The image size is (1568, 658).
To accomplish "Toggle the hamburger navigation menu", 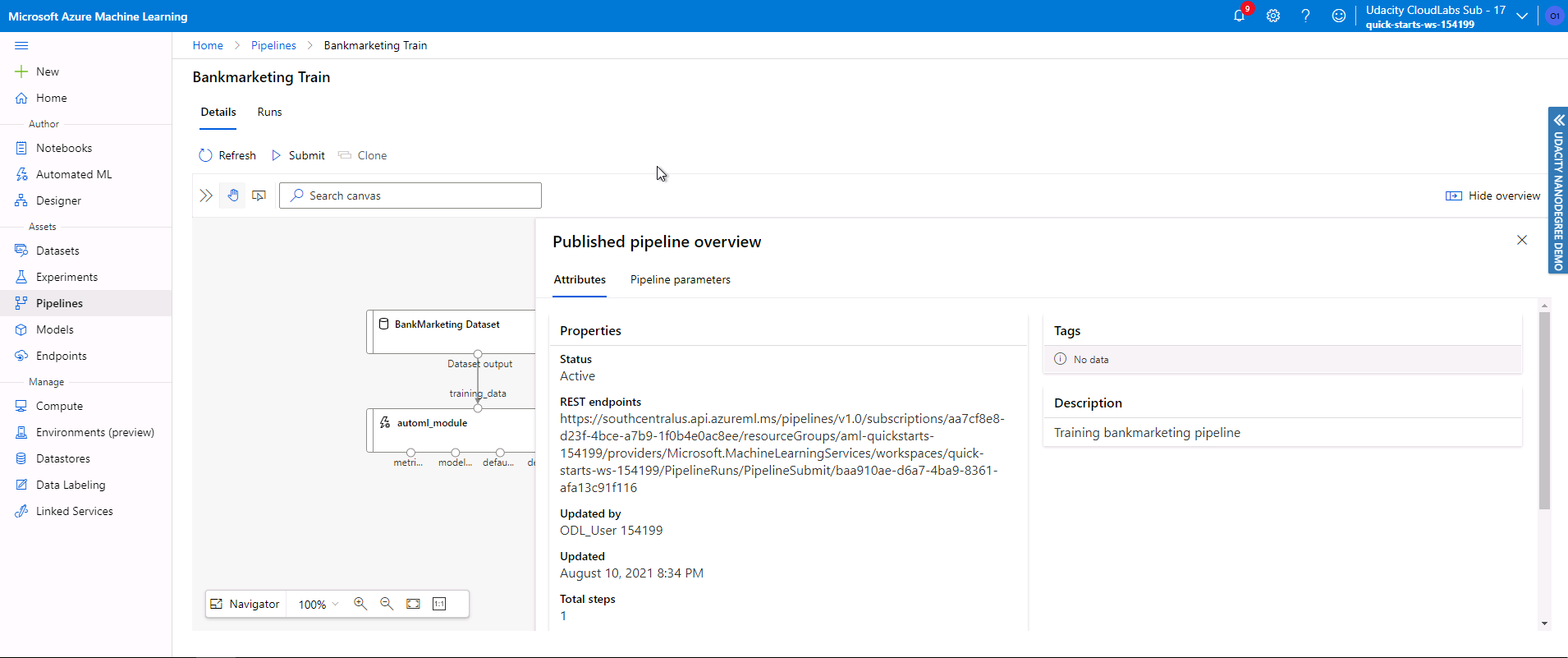I will click(21, 45).
